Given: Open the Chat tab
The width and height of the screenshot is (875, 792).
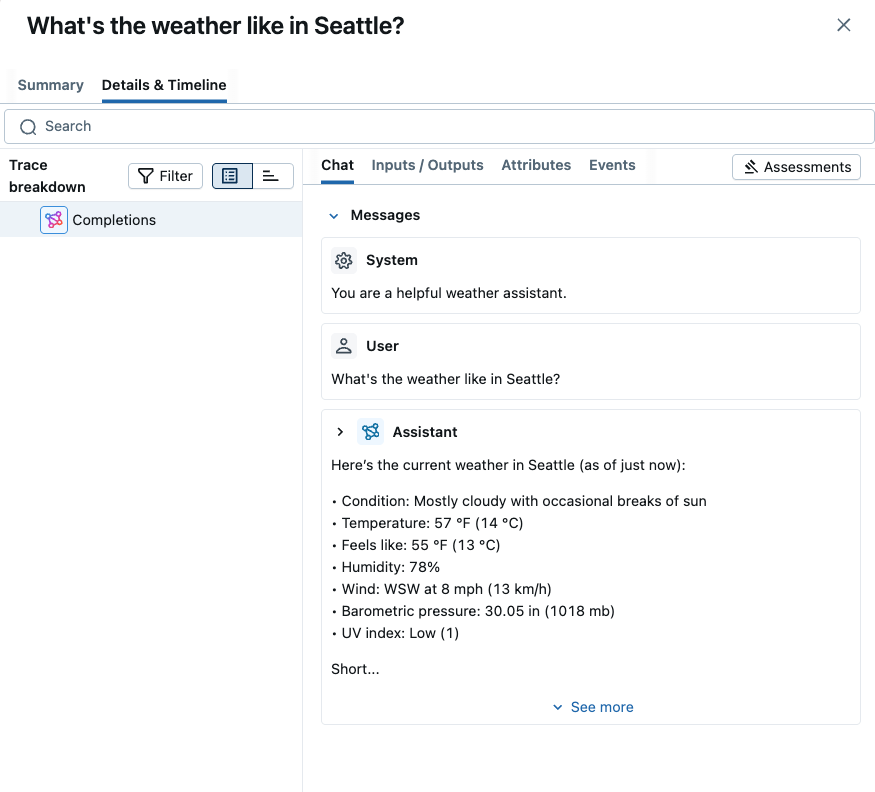Looking at the screenshot, I should coord(337,166).
